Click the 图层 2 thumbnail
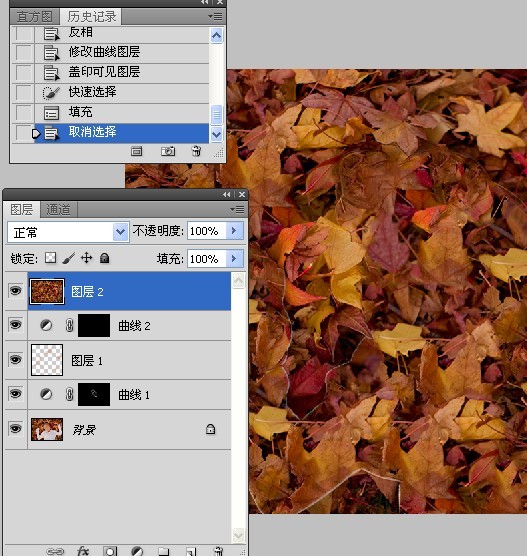The image size is (527, 556). pos(47,291)
